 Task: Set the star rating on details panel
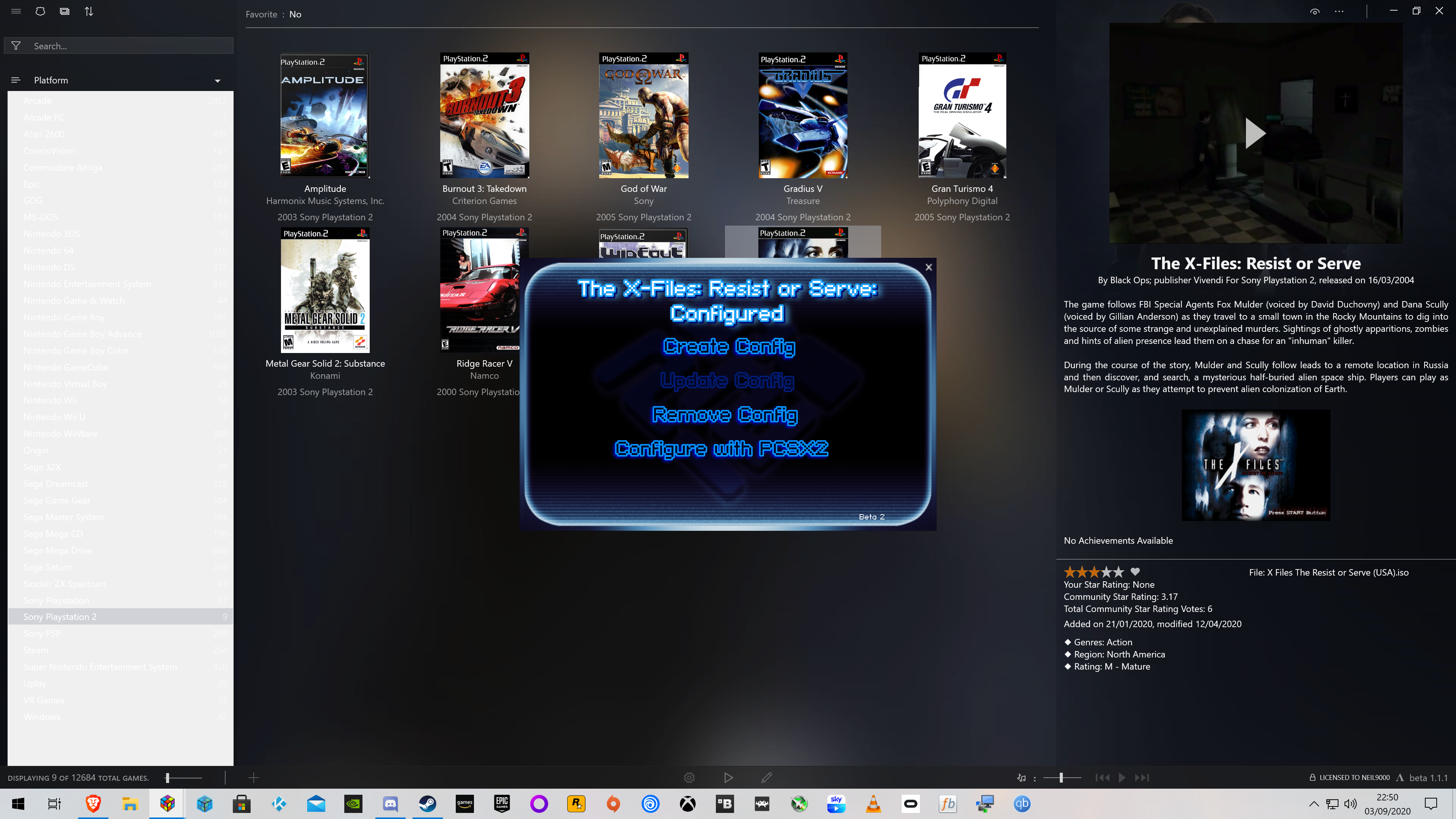coord(1094,571)
